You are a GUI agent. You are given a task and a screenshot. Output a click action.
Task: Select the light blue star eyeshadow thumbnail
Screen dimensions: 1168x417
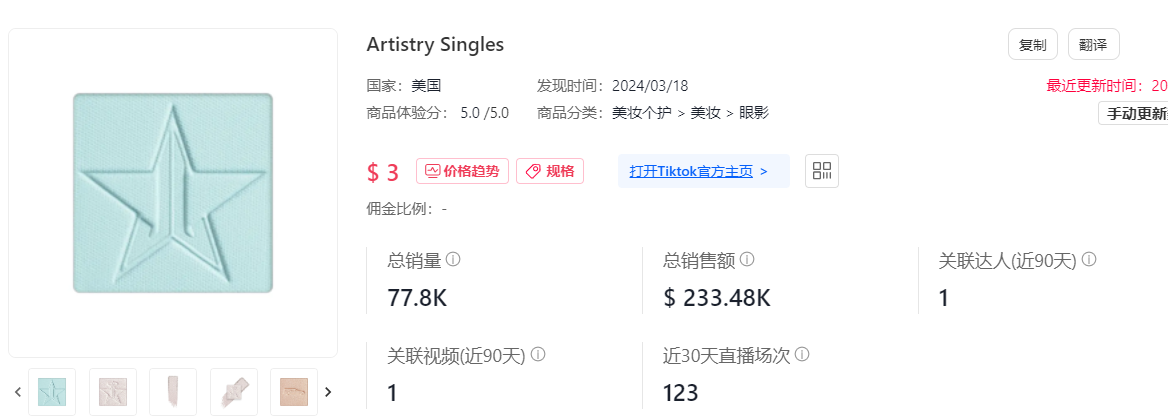click(x=52, y=392)
